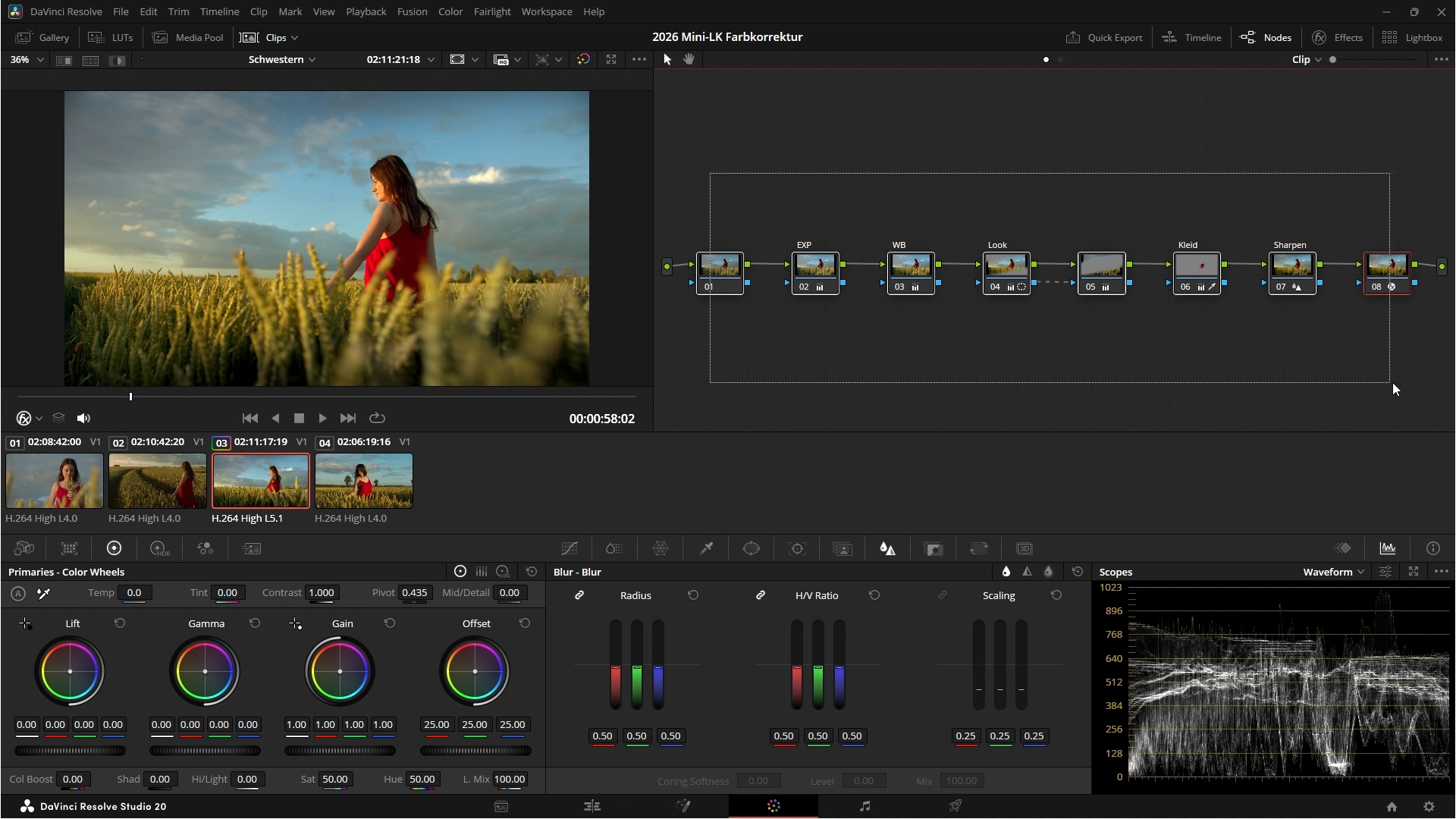Select the hand pan tool

(689, 59)
